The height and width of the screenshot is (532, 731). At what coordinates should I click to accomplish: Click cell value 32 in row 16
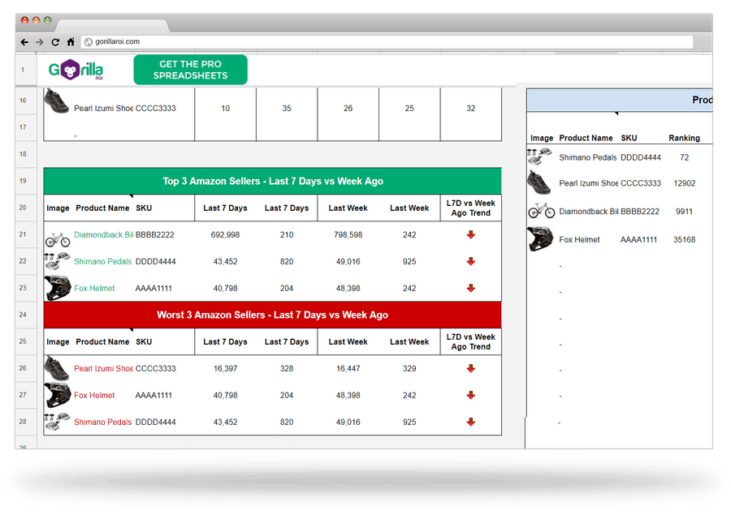471,108
